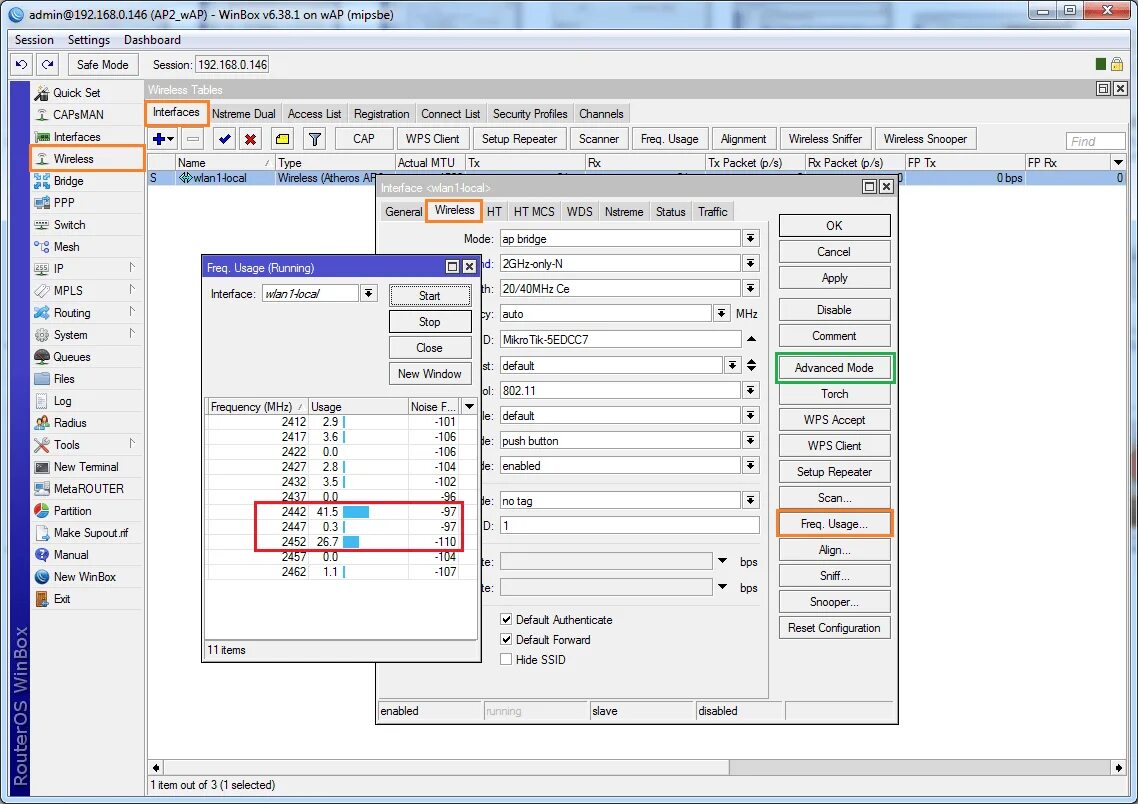Open Files sidebar entry
Image resolution: width=1138 pixels, height=804 pixels.
[64, 379]
